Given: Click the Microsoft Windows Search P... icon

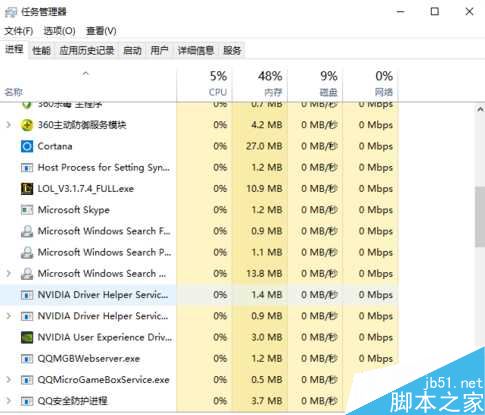Looking at the screenshot, I should 27,253.
